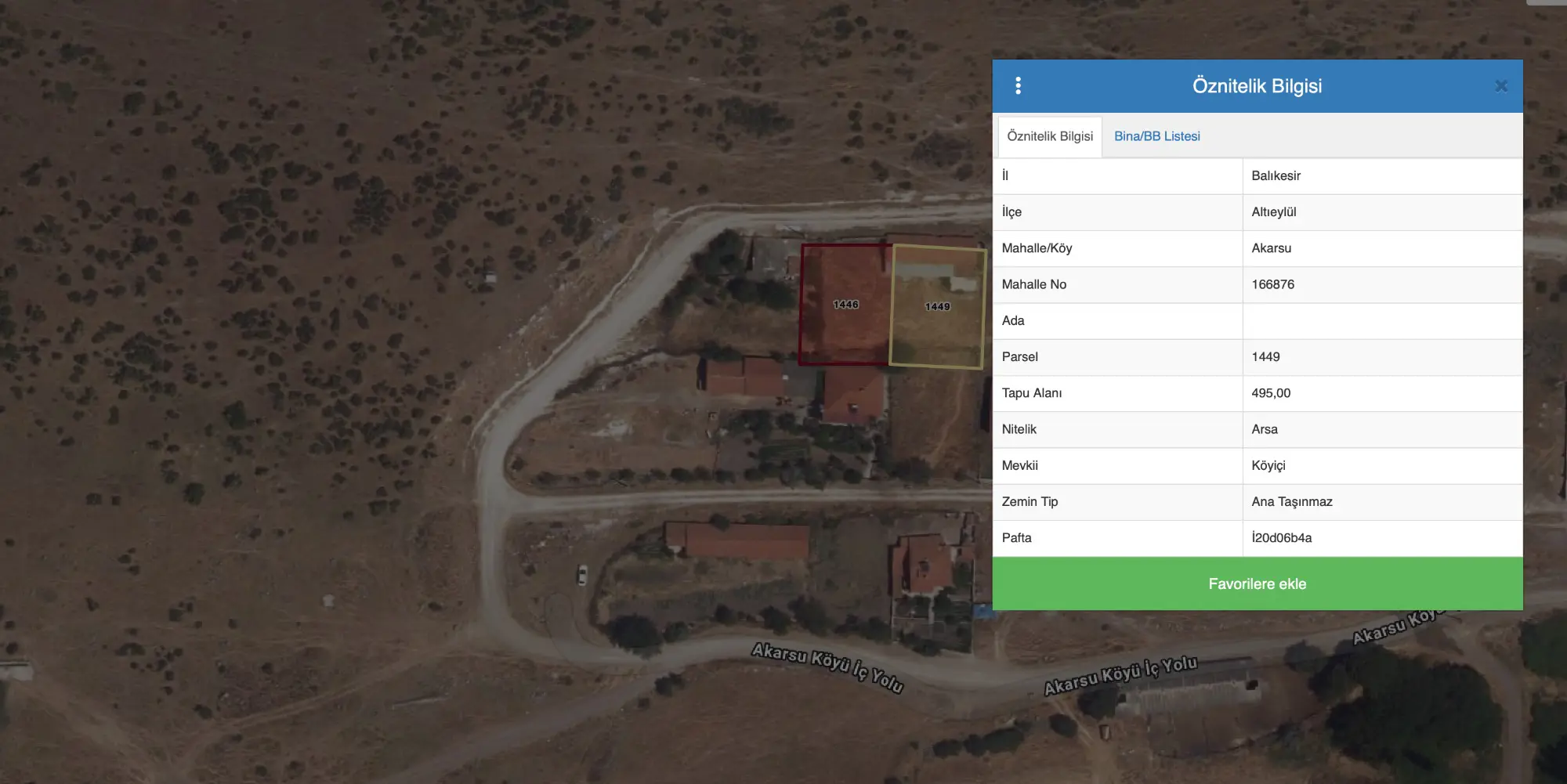Select parcel 1449 on the map
The width and height of the screenshot is (1567, 784).
tap(938, 306)
